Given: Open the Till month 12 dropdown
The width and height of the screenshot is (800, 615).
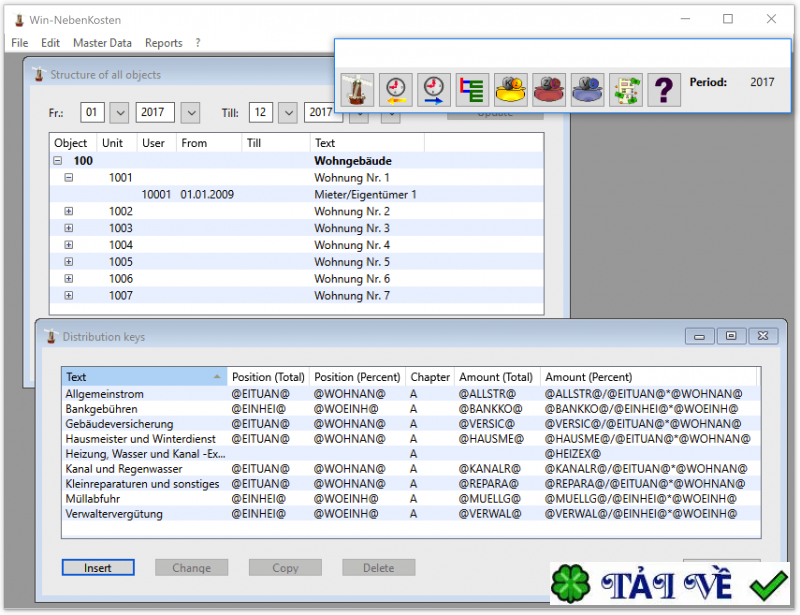Looking at the screenshot, I should 288,113.
